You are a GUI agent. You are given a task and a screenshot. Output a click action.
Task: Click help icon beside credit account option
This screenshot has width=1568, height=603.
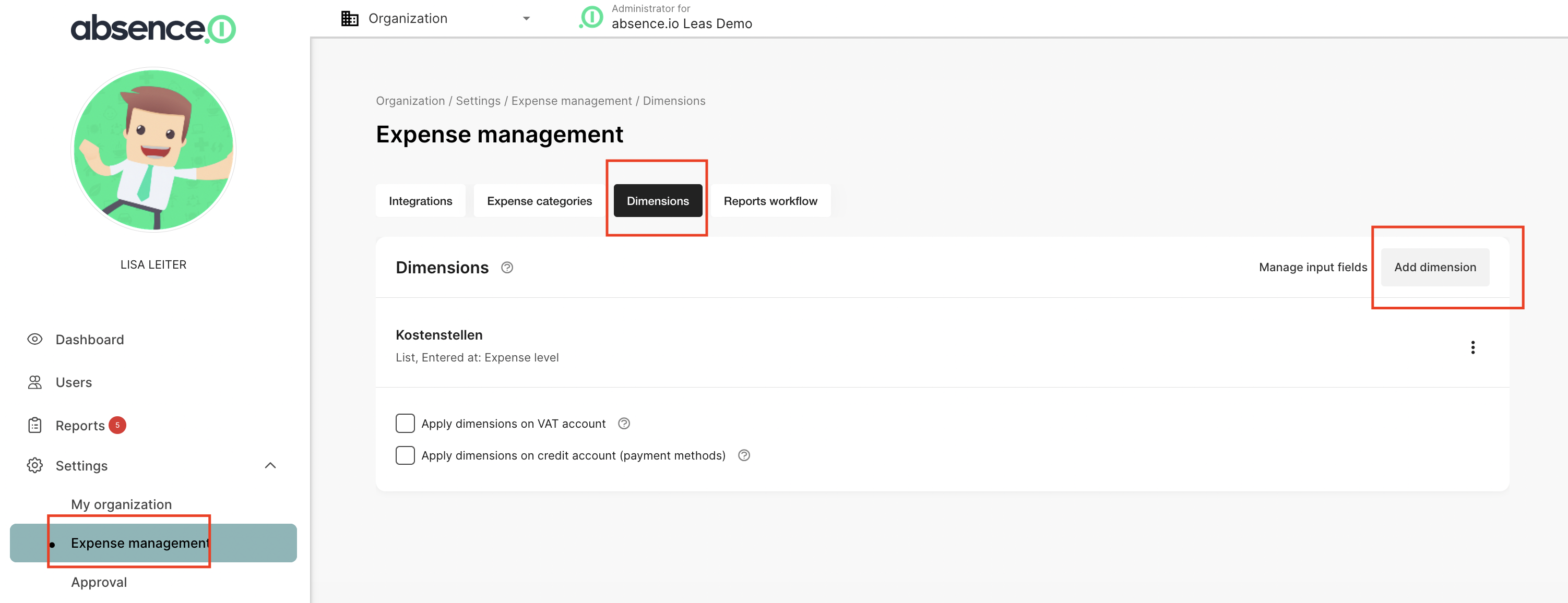coord(744,455)
